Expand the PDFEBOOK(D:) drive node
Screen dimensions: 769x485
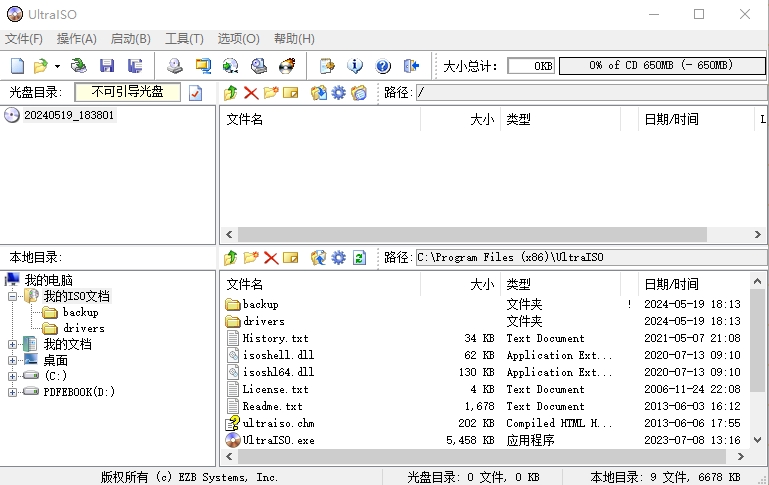point(13,392)
